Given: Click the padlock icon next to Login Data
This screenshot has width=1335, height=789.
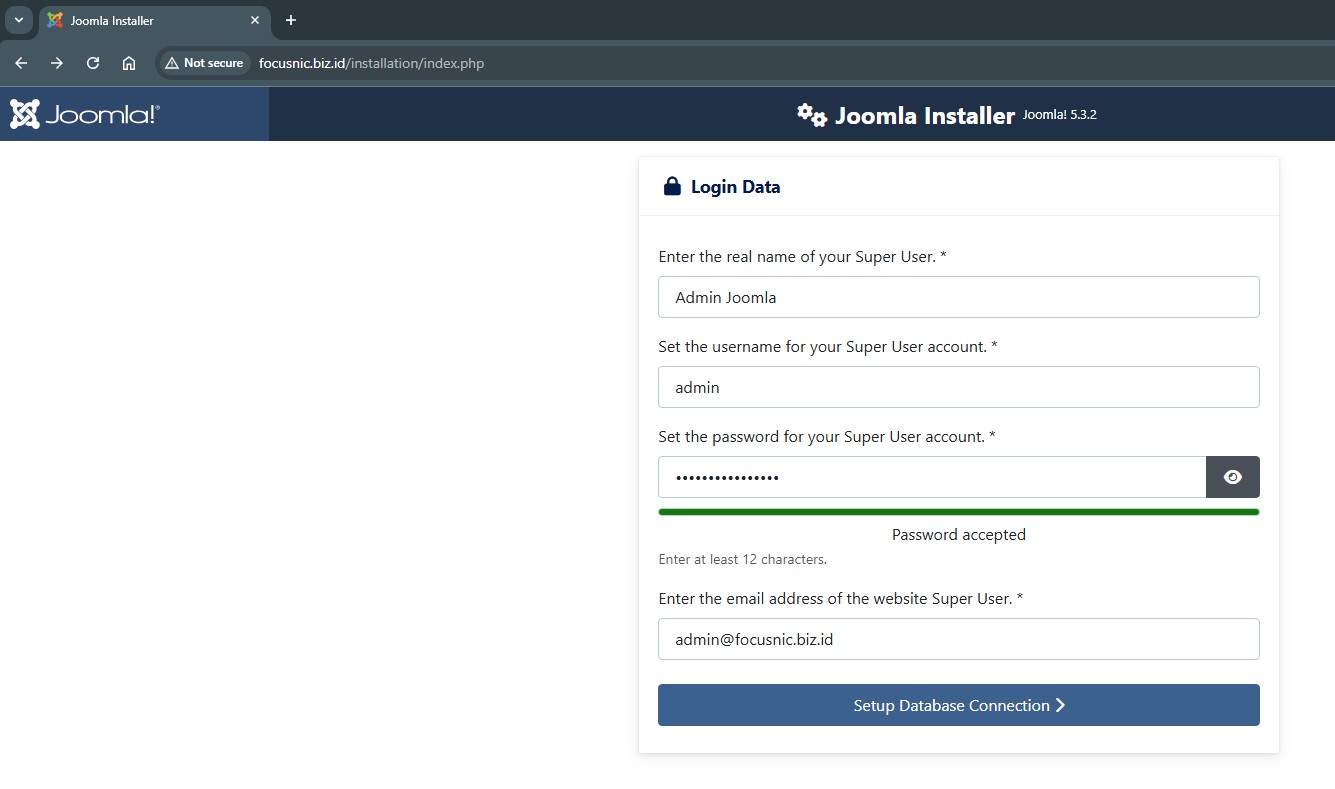Looking at the screenshot, I should point(672,187).
